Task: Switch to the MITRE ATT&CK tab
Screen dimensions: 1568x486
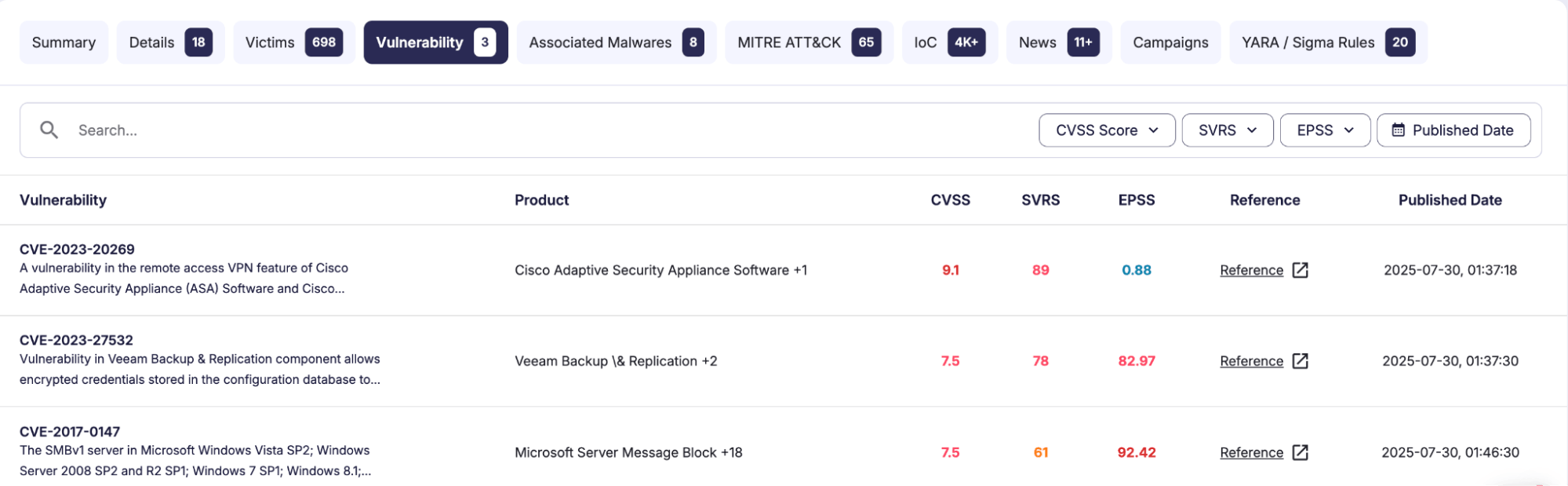Action: point(809,42)
